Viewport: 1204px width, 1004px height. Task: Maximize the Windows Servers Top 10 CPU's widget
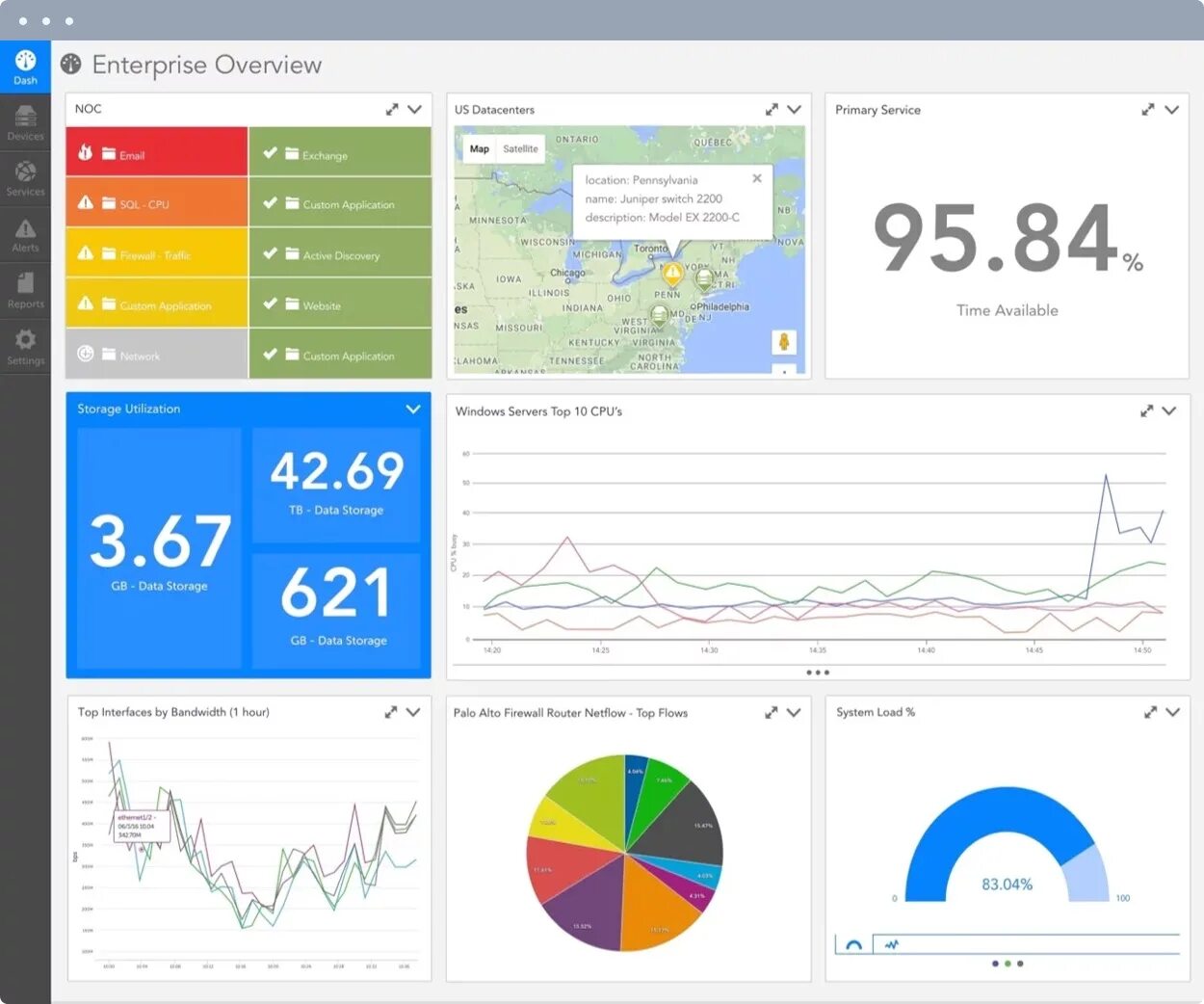click(x=1146, y=411)
